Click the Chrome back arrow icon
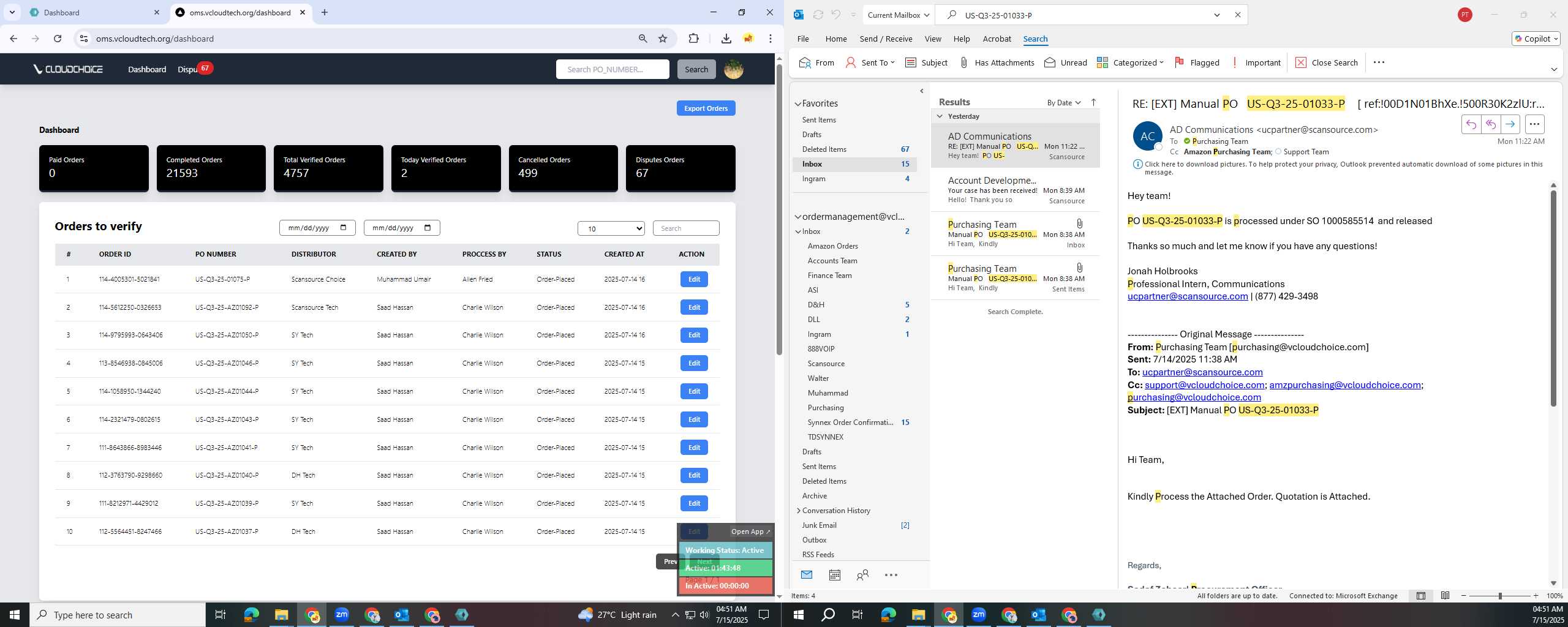The image size is (1568, 627). tap(13, 39)
